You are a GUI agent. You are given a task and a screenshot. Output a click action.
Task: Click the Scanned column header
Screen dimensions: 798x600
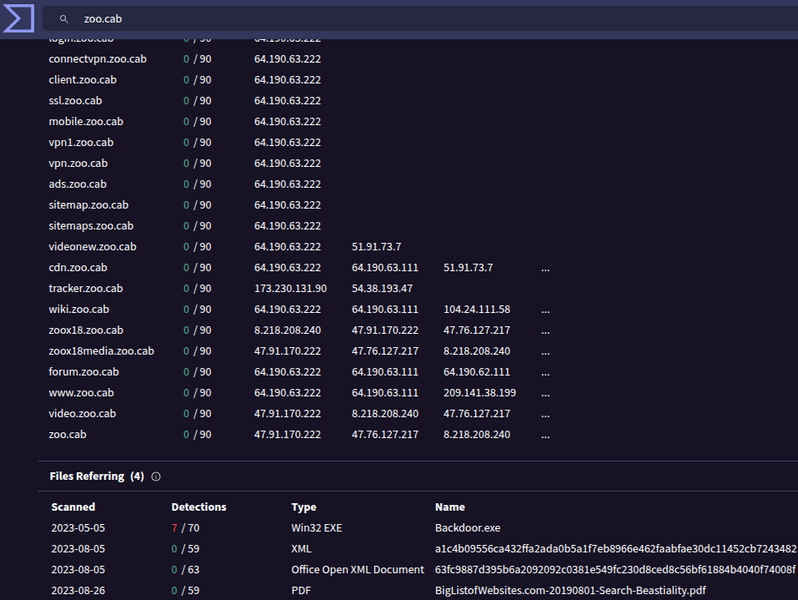click(x=73, y=507)
